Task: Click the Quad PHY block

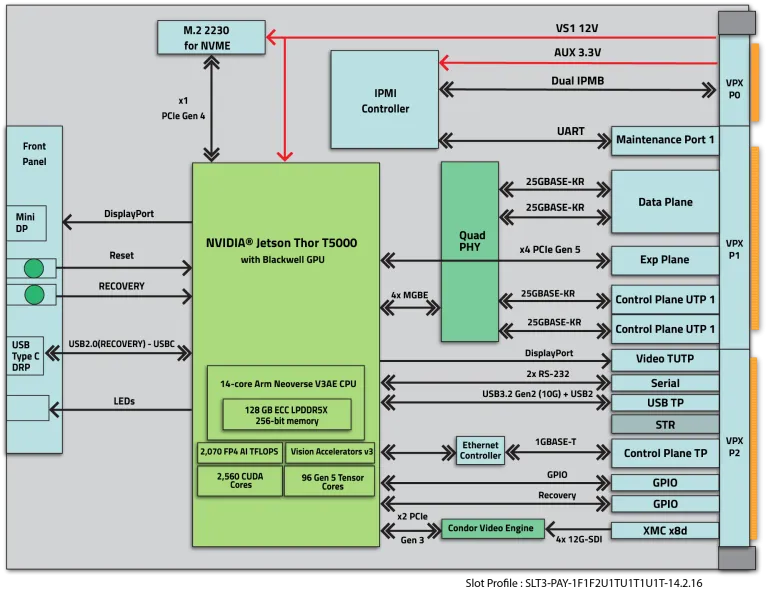Action: point(470,252)
